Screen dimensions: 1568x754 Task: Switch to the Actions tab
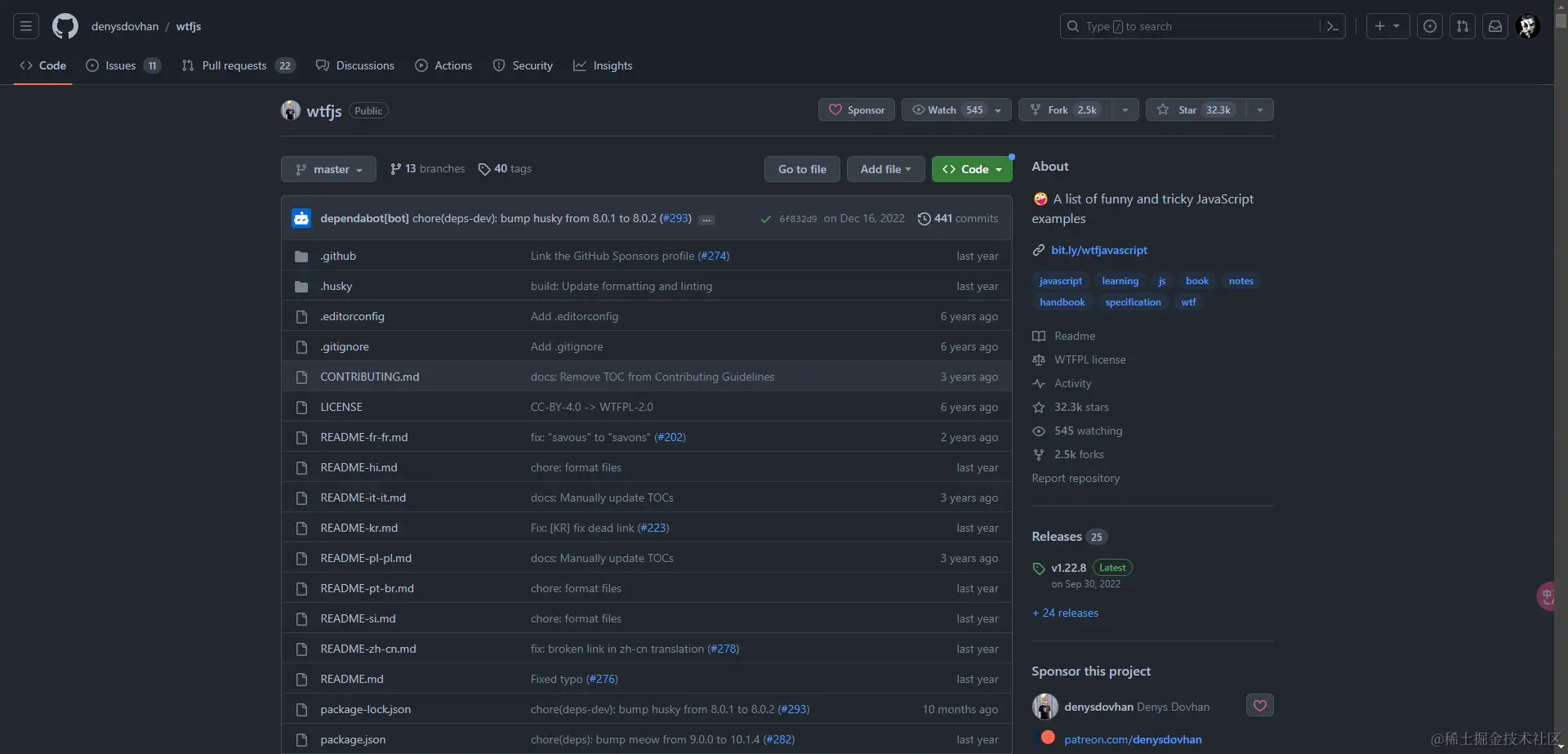pos(443,65)
